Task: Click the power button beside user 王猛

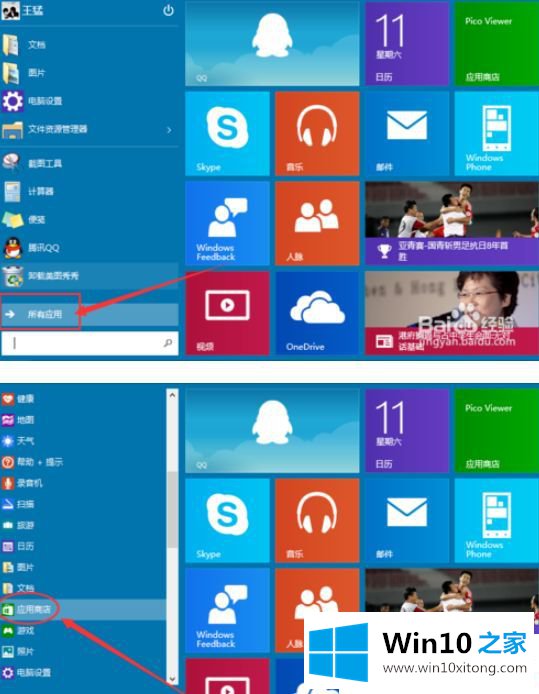Action: click(x=169, y=10)
